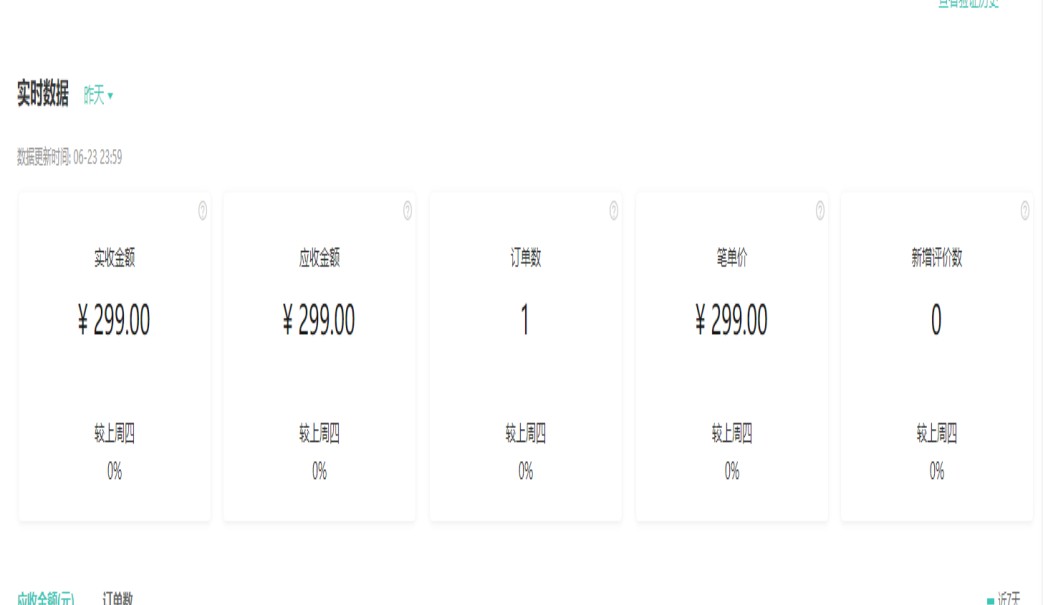Click the 0 value under 新增评价数
This screenshot has width=1043, height=605.
tap(936, 321)
